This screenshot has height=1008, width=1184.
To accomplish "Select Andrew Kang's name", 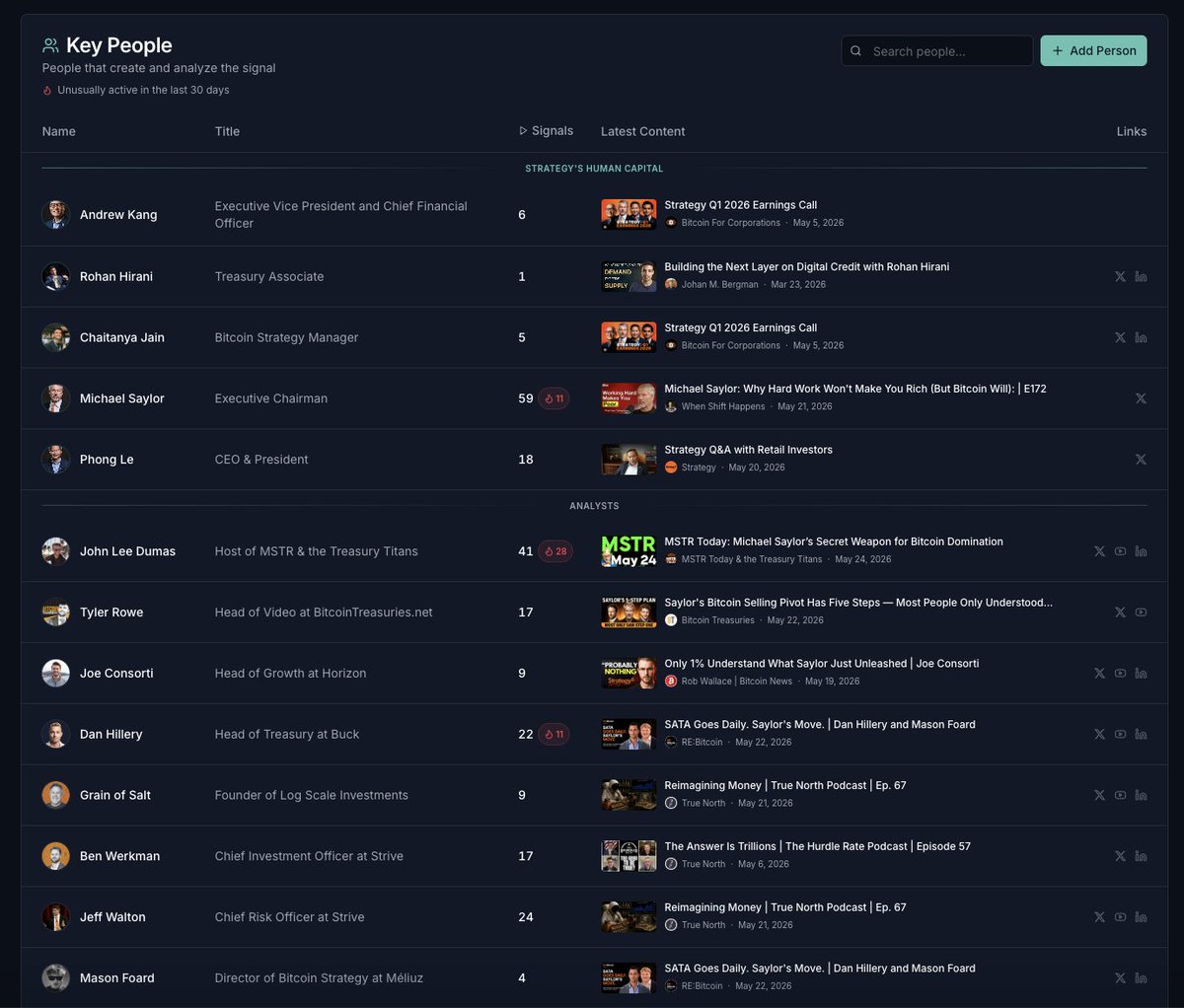I will (118, 215).
